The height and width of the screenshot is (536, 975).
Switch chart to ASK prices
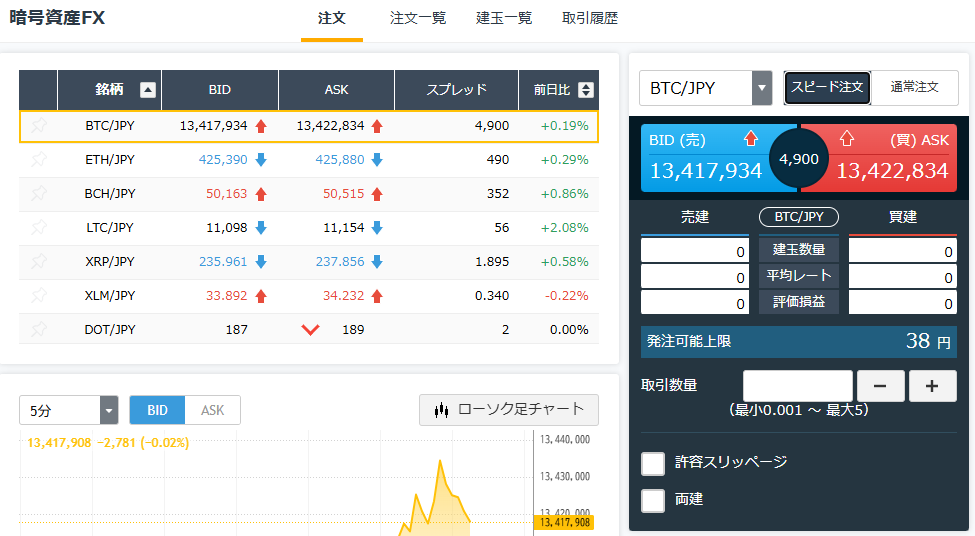(213, 410)
